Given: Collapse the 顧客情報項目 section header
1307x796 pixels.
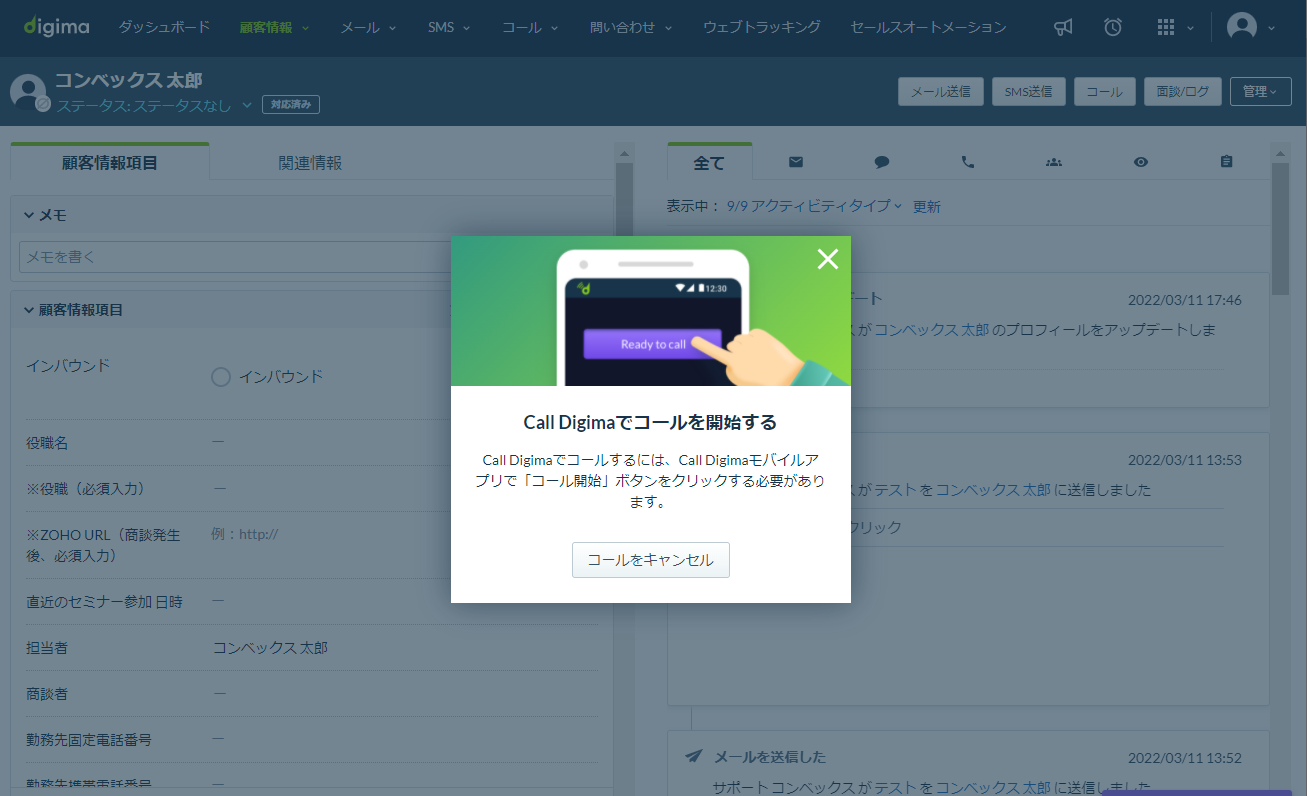Looking at the screenshot, I should pyautogui.click(x=73, y=310).
